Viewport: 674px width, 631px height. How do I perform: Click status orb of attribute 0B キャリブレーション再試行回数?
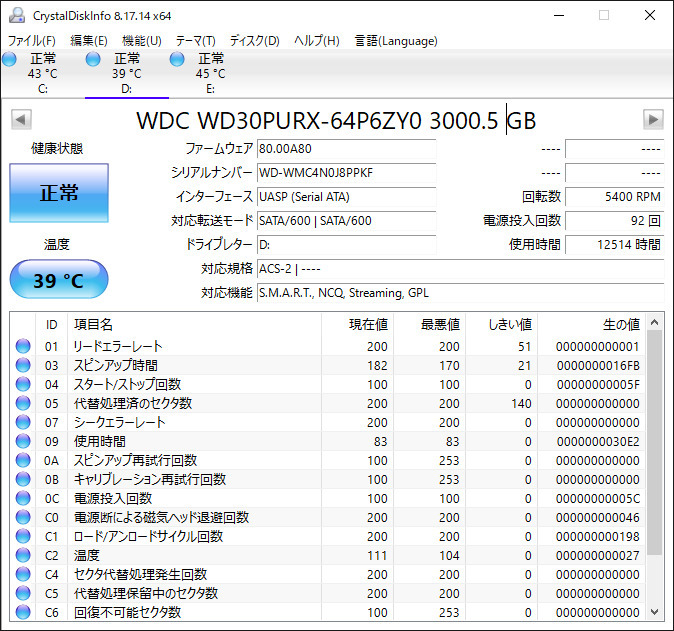tap(23, 479)
